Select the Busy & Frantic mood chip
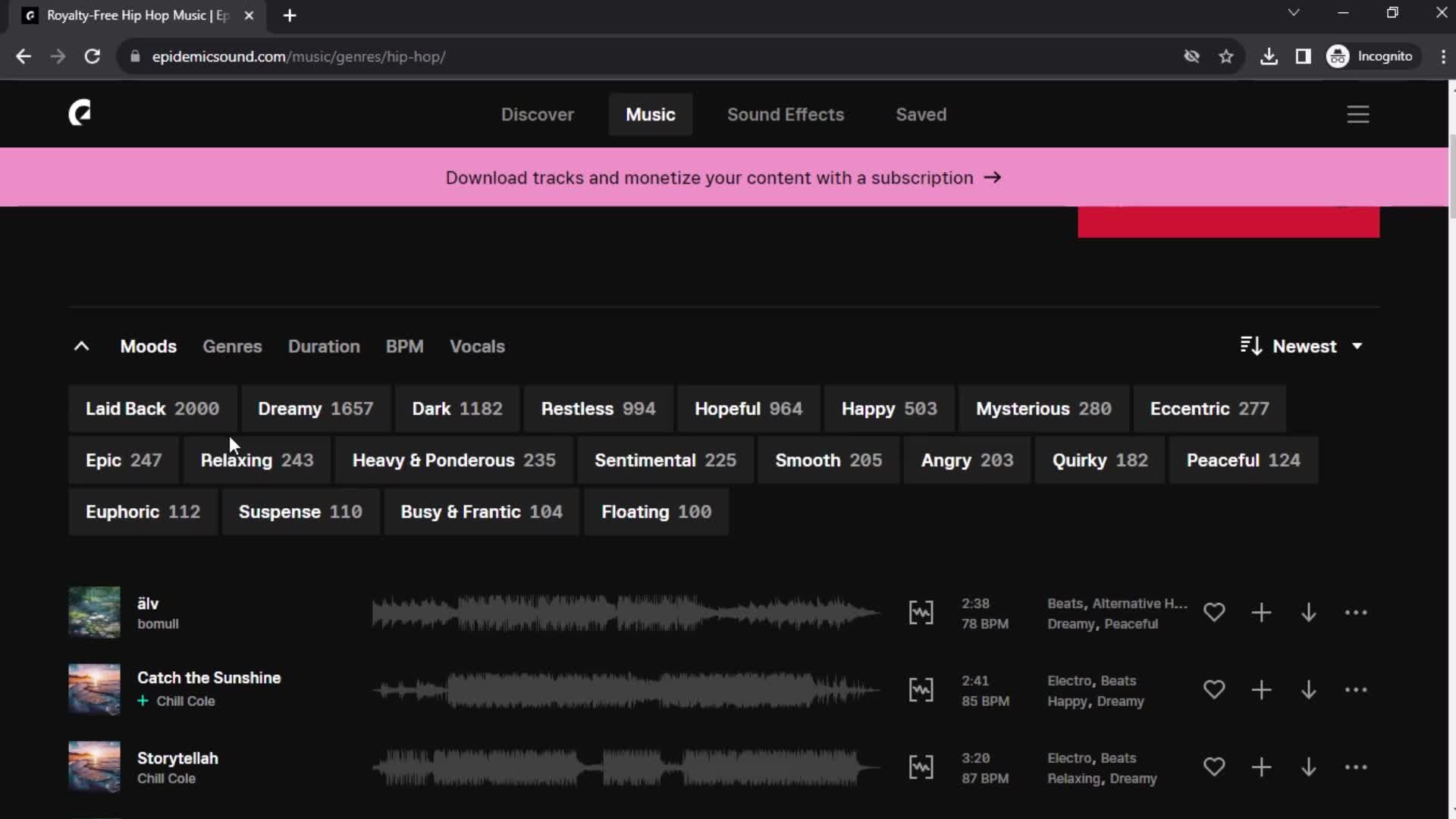The image size is (1456, 819). [482, 512]
